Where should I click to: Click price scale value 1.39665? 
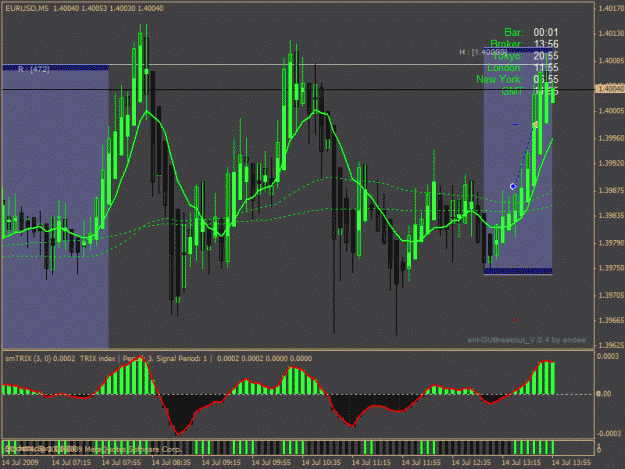point(611,320)
